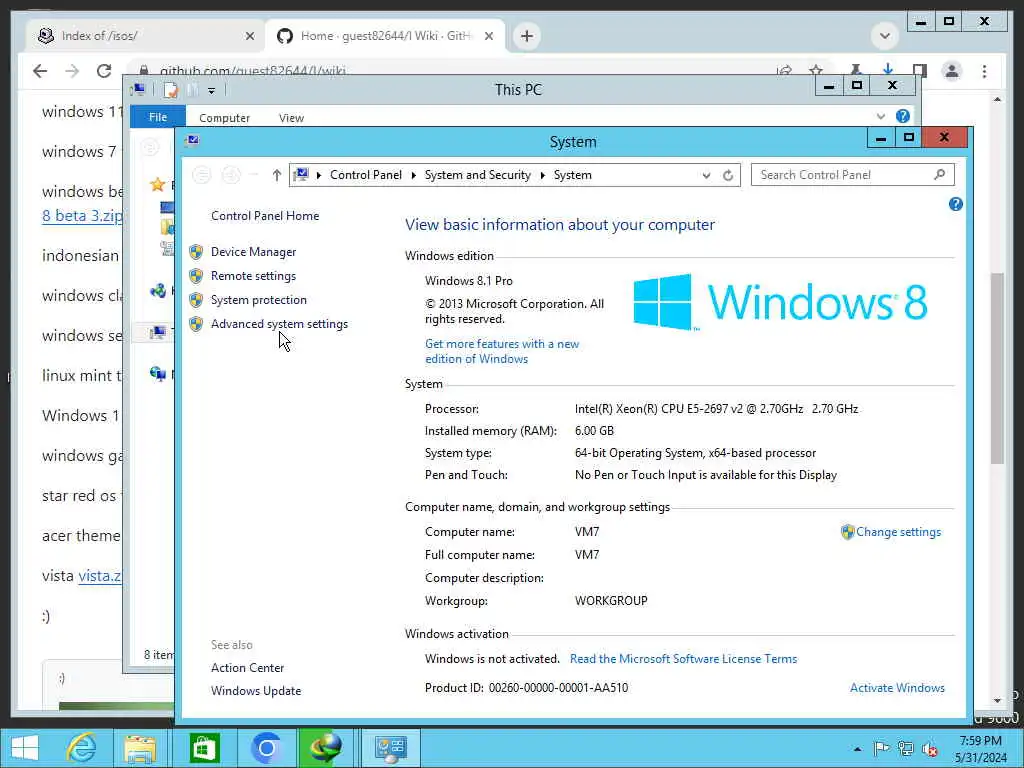Open browser downloads icon
The image size is (1024, 768).
pos(888,70)
